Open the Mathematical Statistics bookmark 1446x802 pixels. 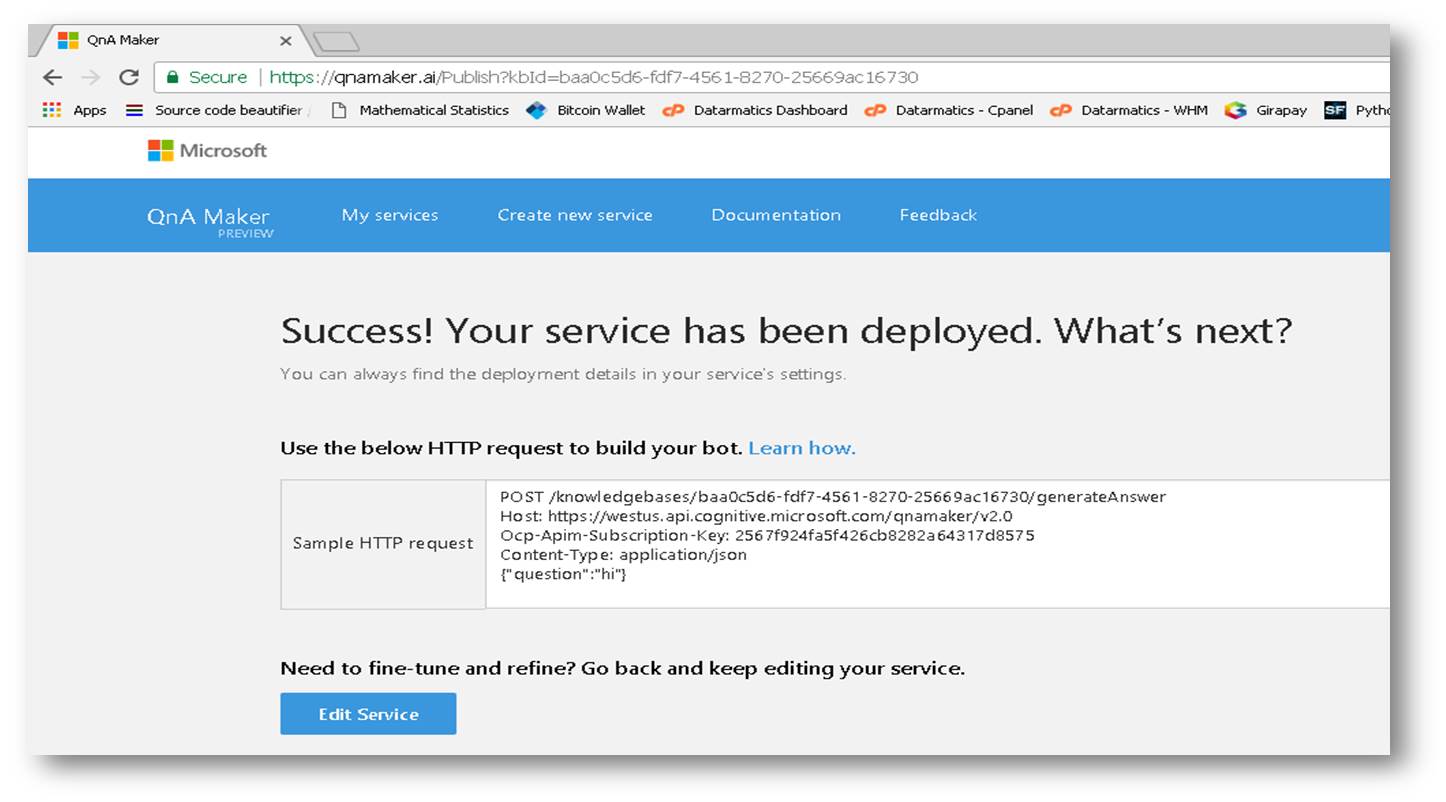click(x=420, y=110)
